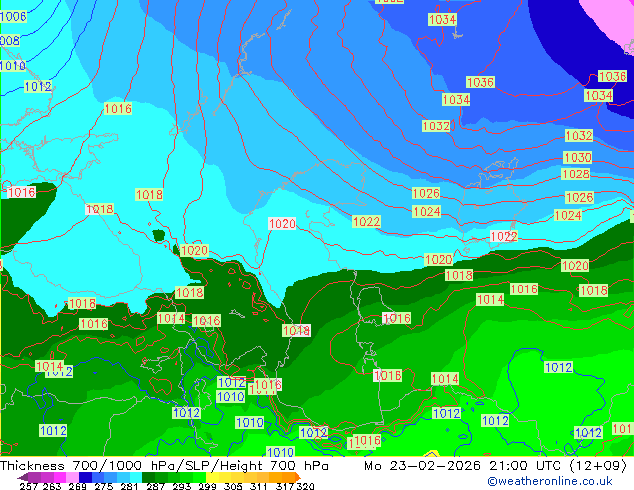Click the 1026 label directly above the 1024 label near 1022
The height and width of the screenshot is (490, 634).
click(426, 193)
